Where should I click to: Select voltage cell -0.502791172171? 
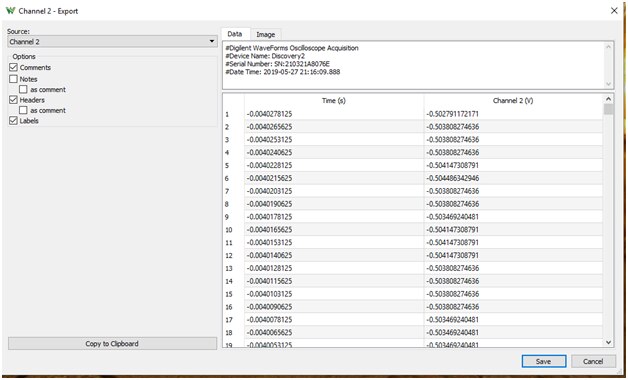[x=513, y=114]
